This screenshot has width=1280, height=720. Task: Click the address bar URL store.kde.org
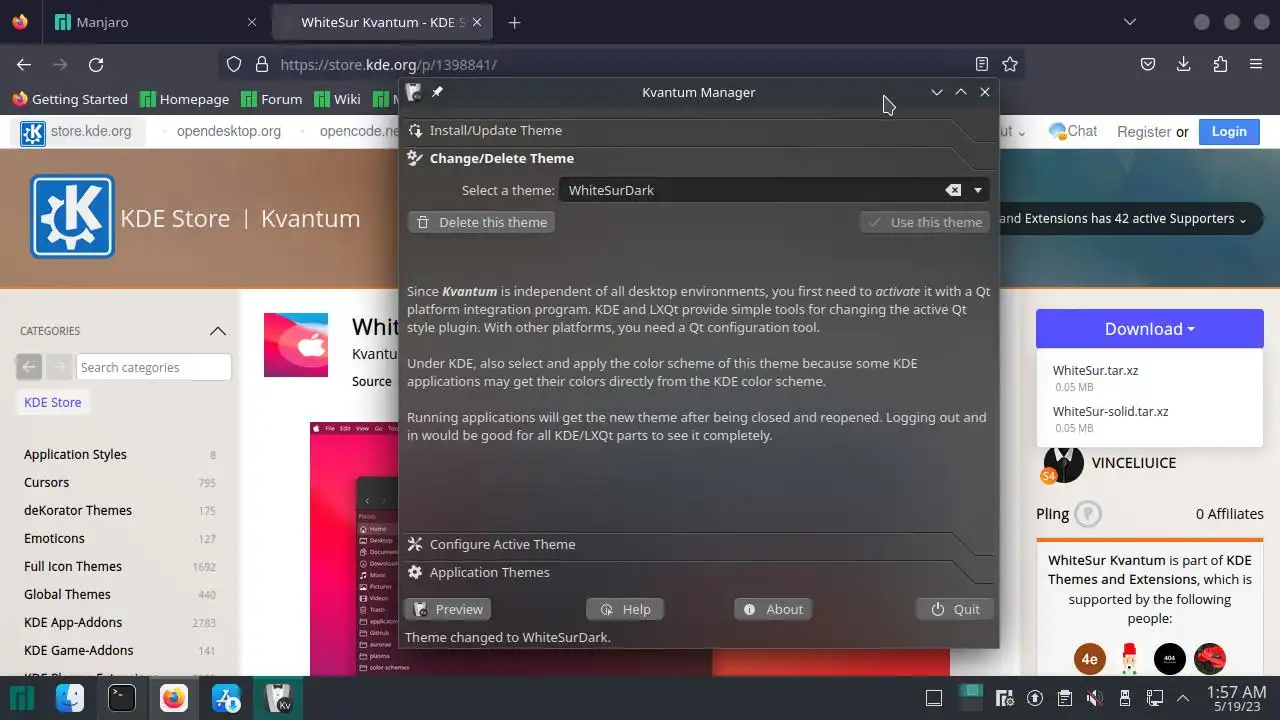(388, 64)
